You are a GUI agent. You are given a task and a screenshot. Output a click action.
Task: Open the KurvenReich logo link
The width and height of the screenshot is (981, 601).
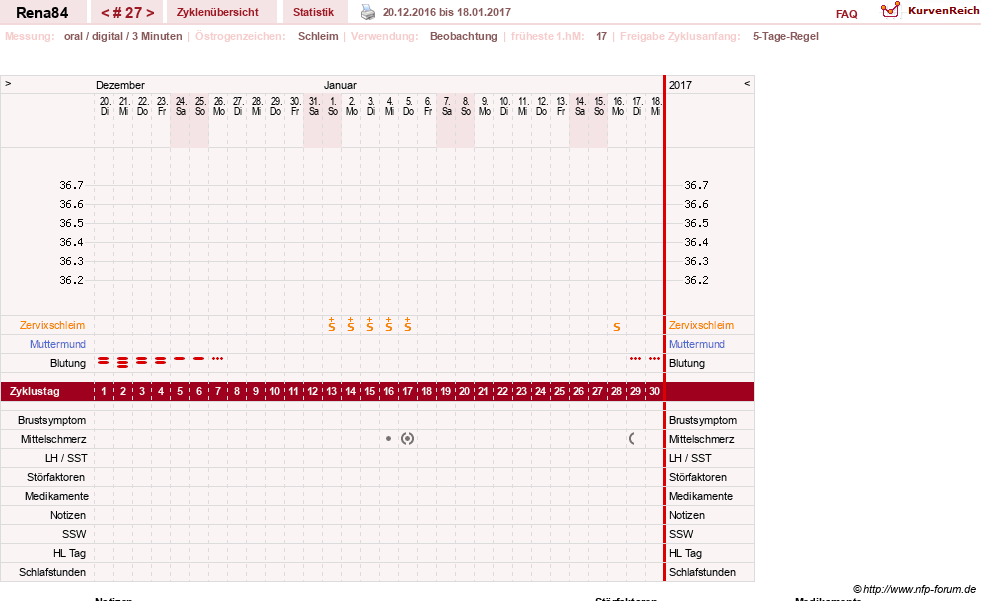point(930,10)
